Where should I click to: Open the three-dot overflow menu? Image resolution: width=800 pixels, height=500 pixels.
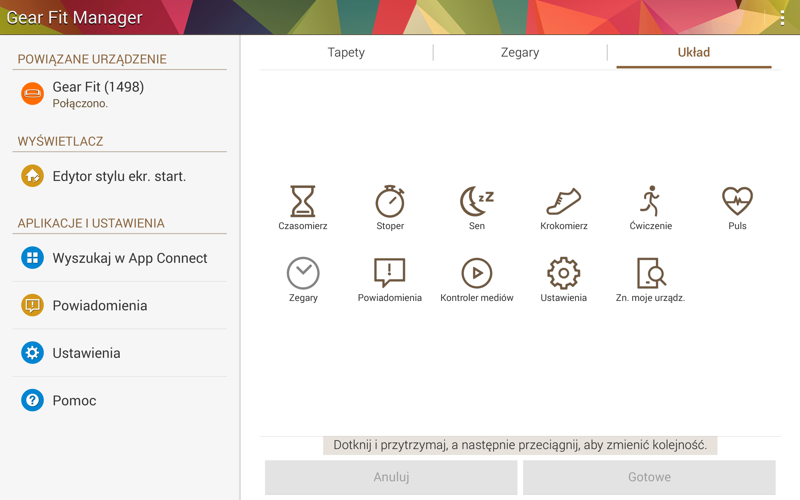tap(782, 18)
